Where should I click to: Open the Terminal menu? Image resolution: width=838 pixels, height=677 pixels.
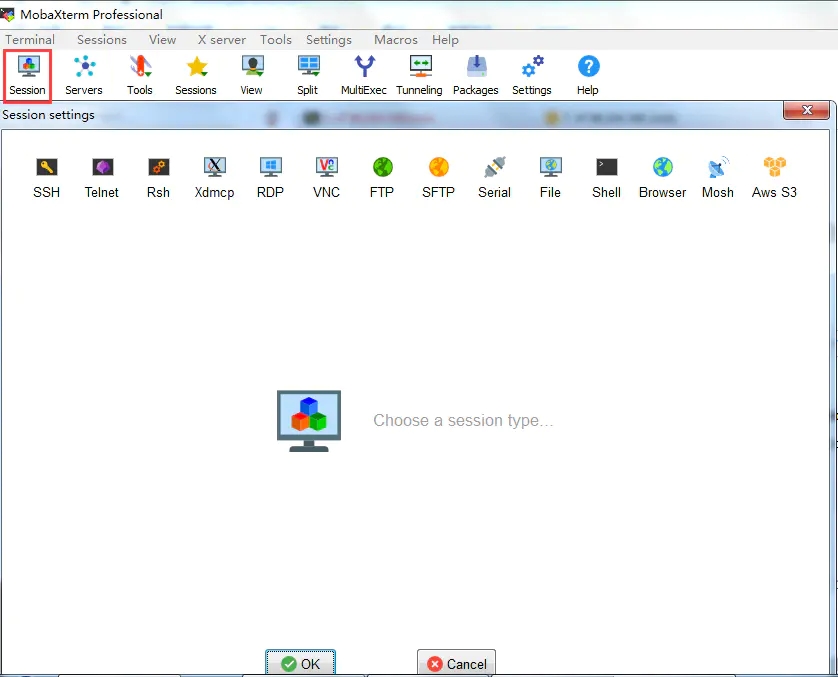pyautogui.click(x=30, y=40)
